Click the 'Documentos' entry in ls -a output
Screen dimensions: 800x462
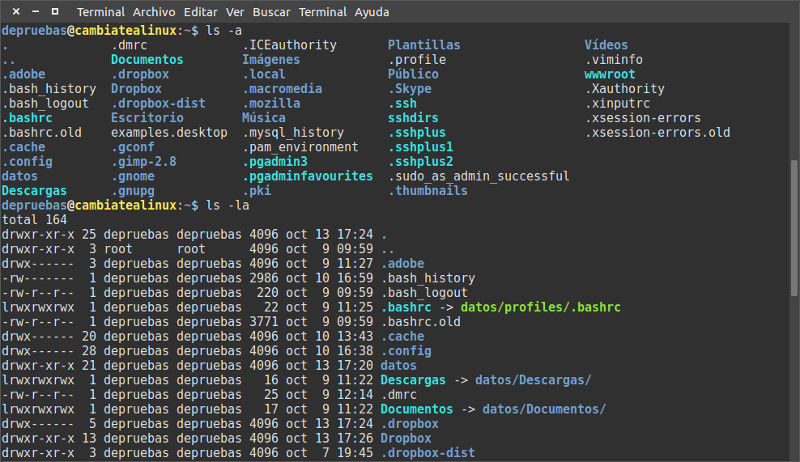[147, 60]
